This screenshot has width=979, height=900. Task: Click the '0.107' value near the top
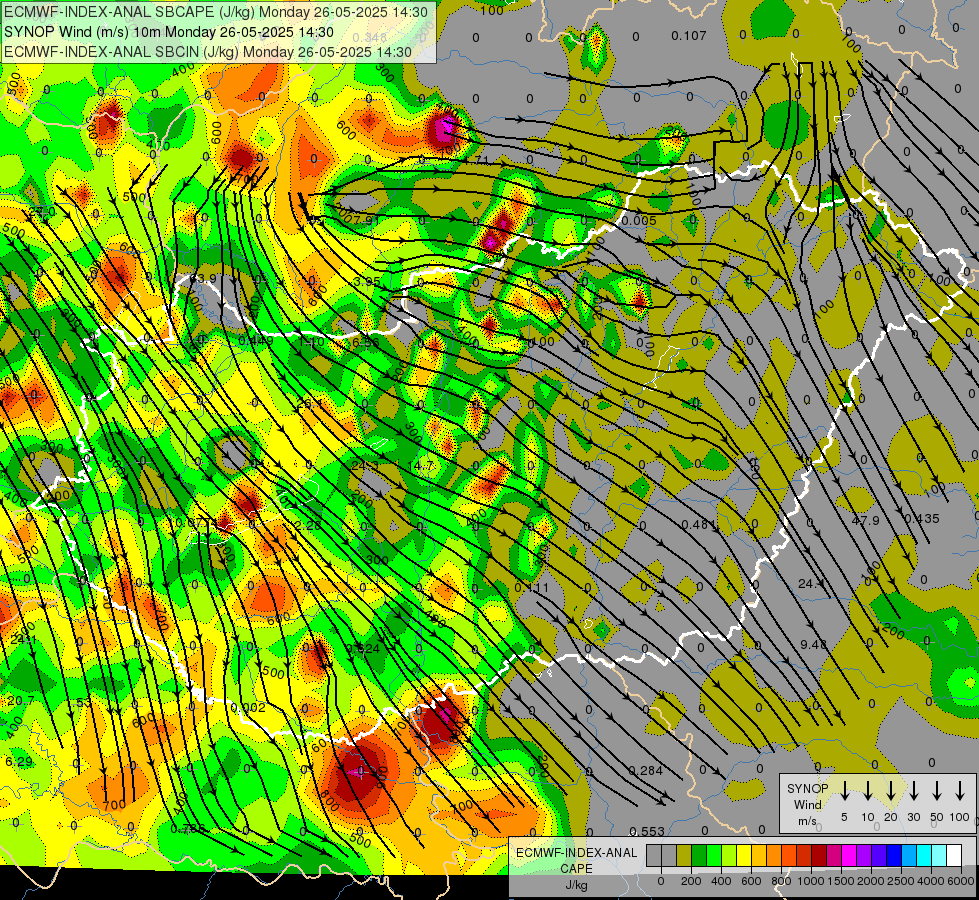click(x=689, y=36)
